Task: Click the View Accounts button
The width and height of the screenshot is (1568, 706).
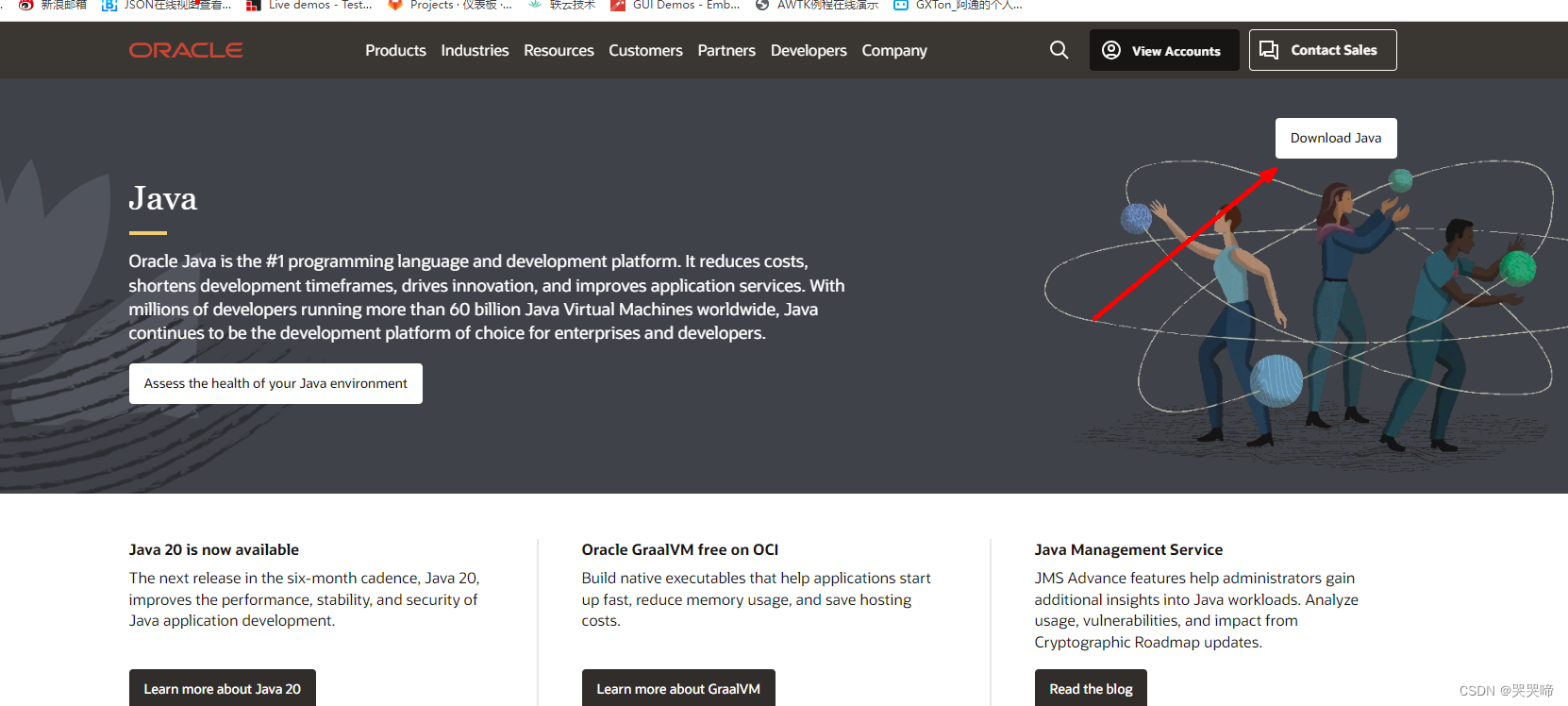Action: pyautogui.click(x=1164, y=50)
